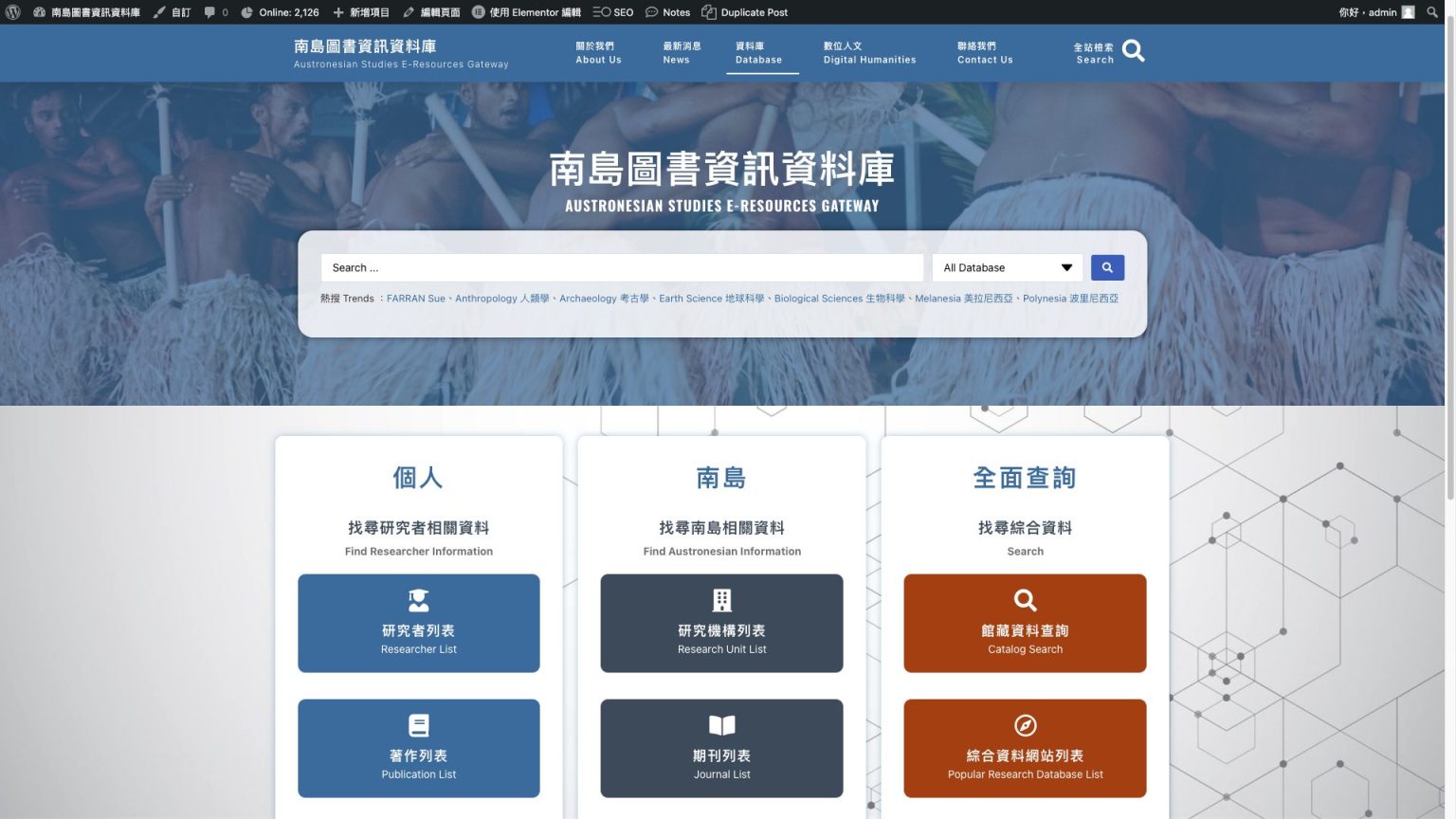Open the 新增項目 add new menu
This screenshot has width=1456, height=819.
tap(361, 12)
